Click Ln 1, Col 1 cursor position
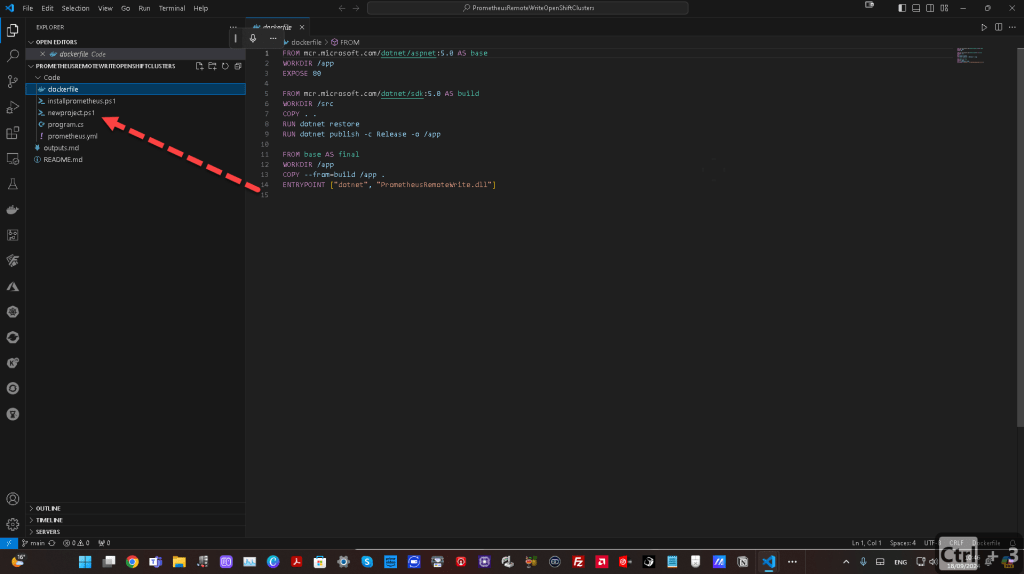 pyautogui.click(x=866, y=543)
